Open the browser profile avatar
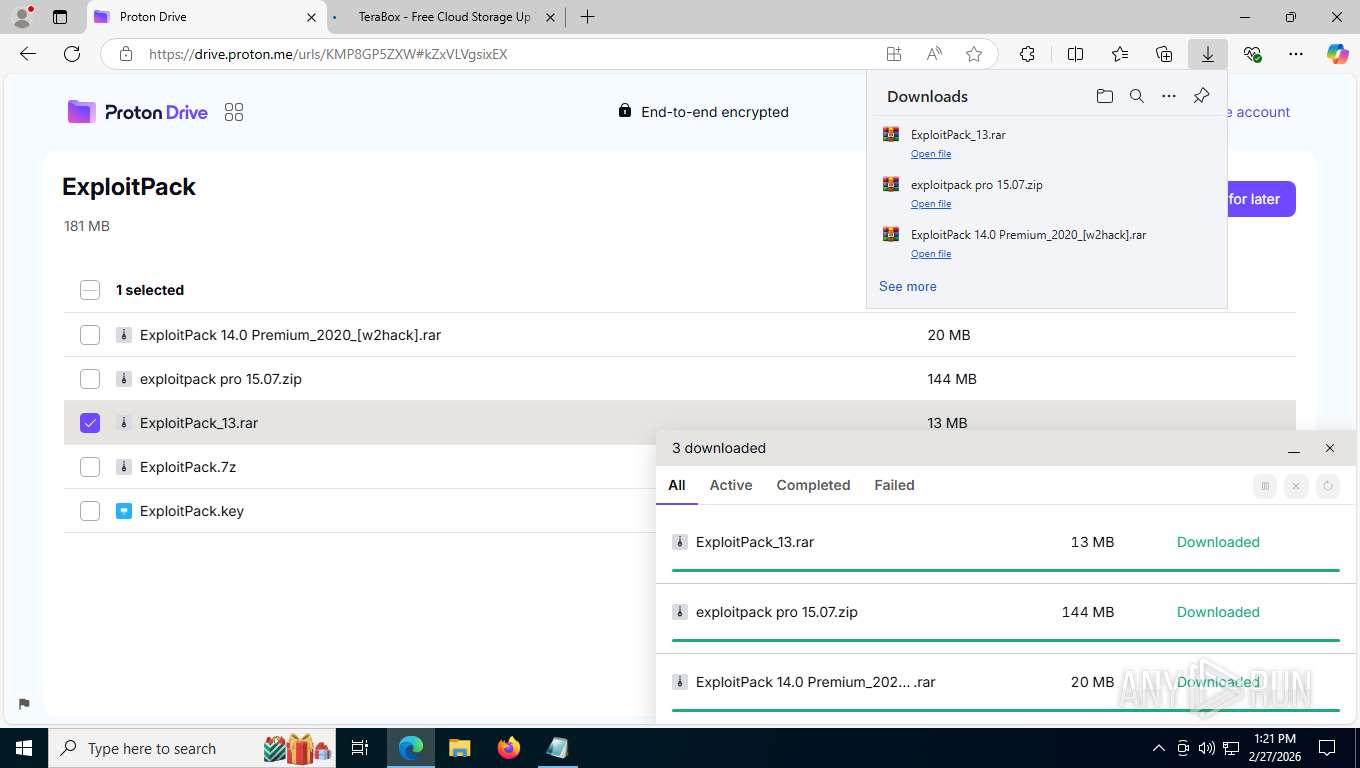Image resolution: width=1360 pixels, height=768 pixels. coord(22,17)
